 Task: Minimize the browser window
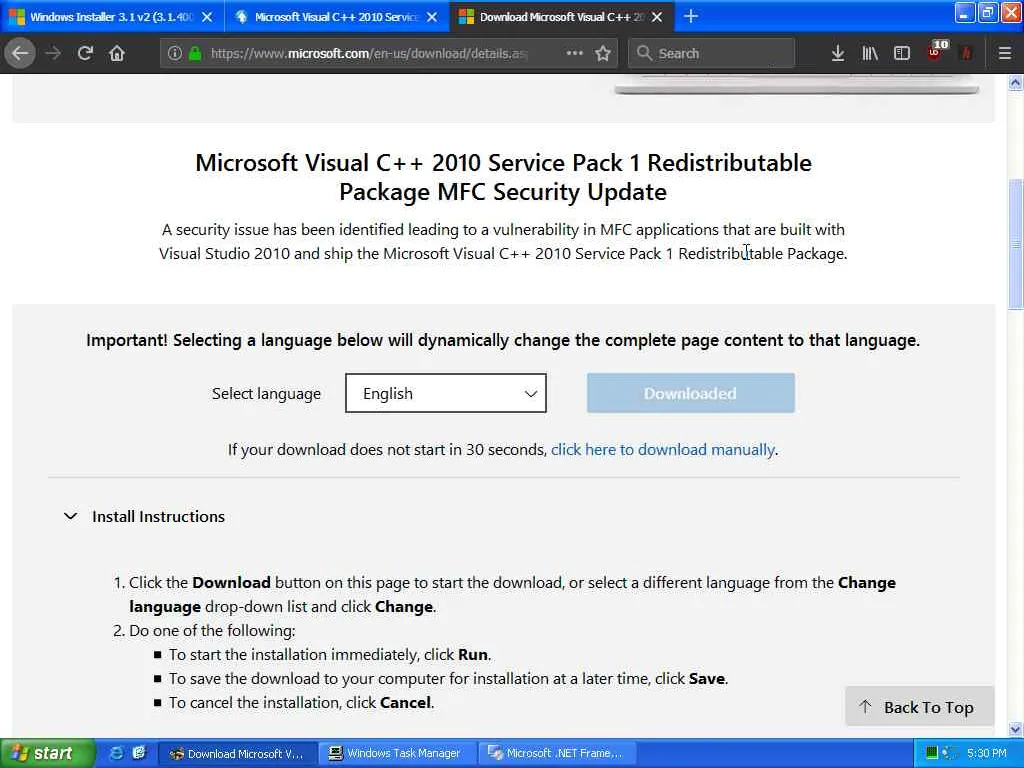[x=965, y=12]
